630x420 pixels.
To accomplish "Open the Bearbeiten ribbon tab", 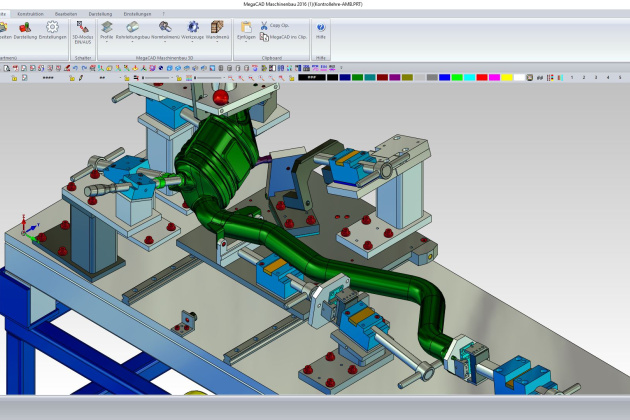I will tap(66, 14).
